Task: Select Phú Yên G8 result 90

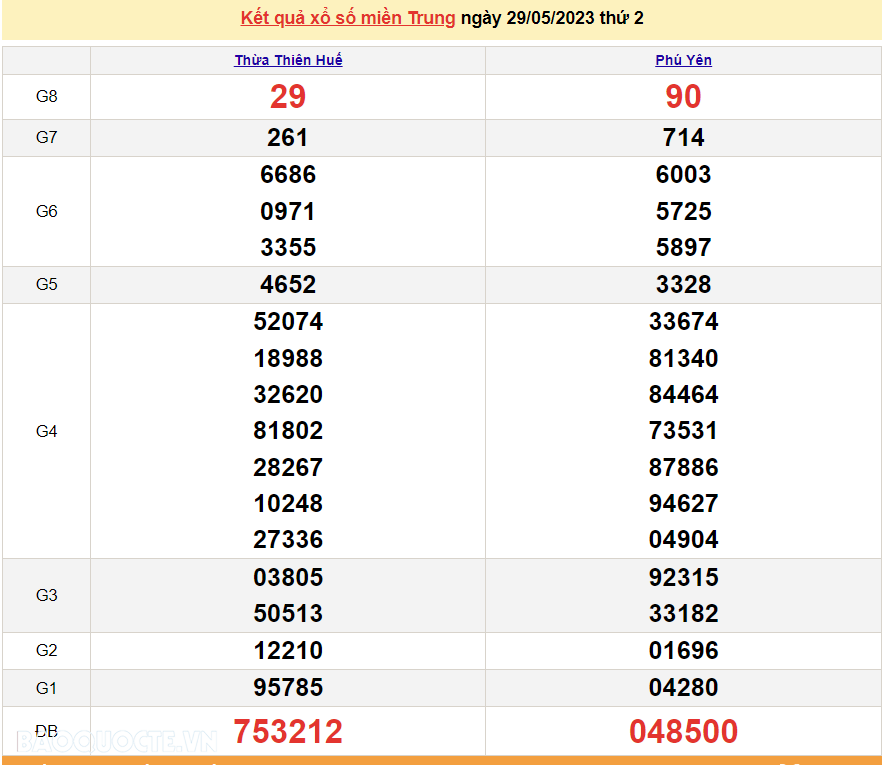Action: tap(683, 97)
